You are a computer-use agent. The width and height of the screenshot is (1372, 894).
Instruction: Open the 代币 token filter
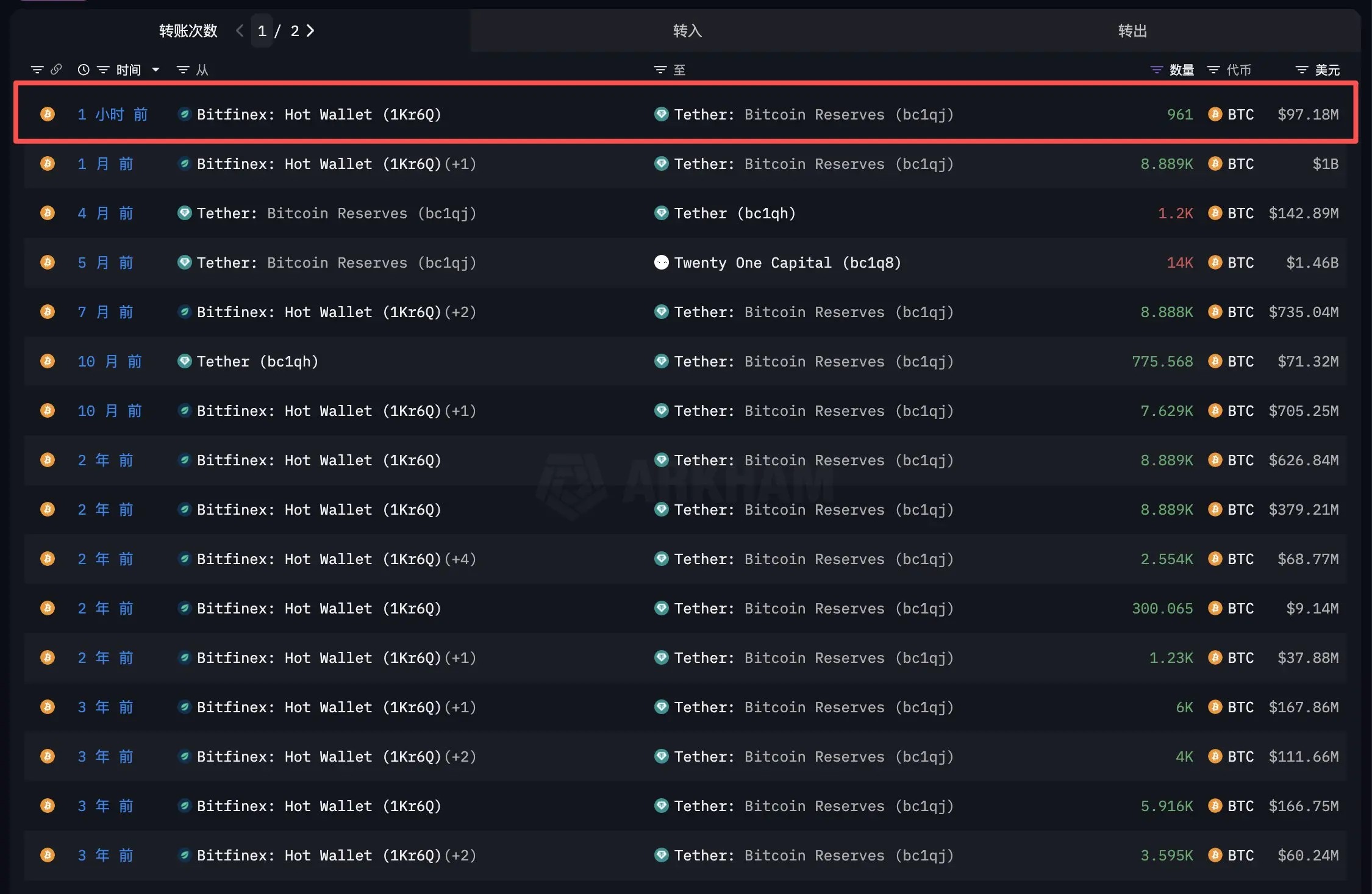point(1213,70)
